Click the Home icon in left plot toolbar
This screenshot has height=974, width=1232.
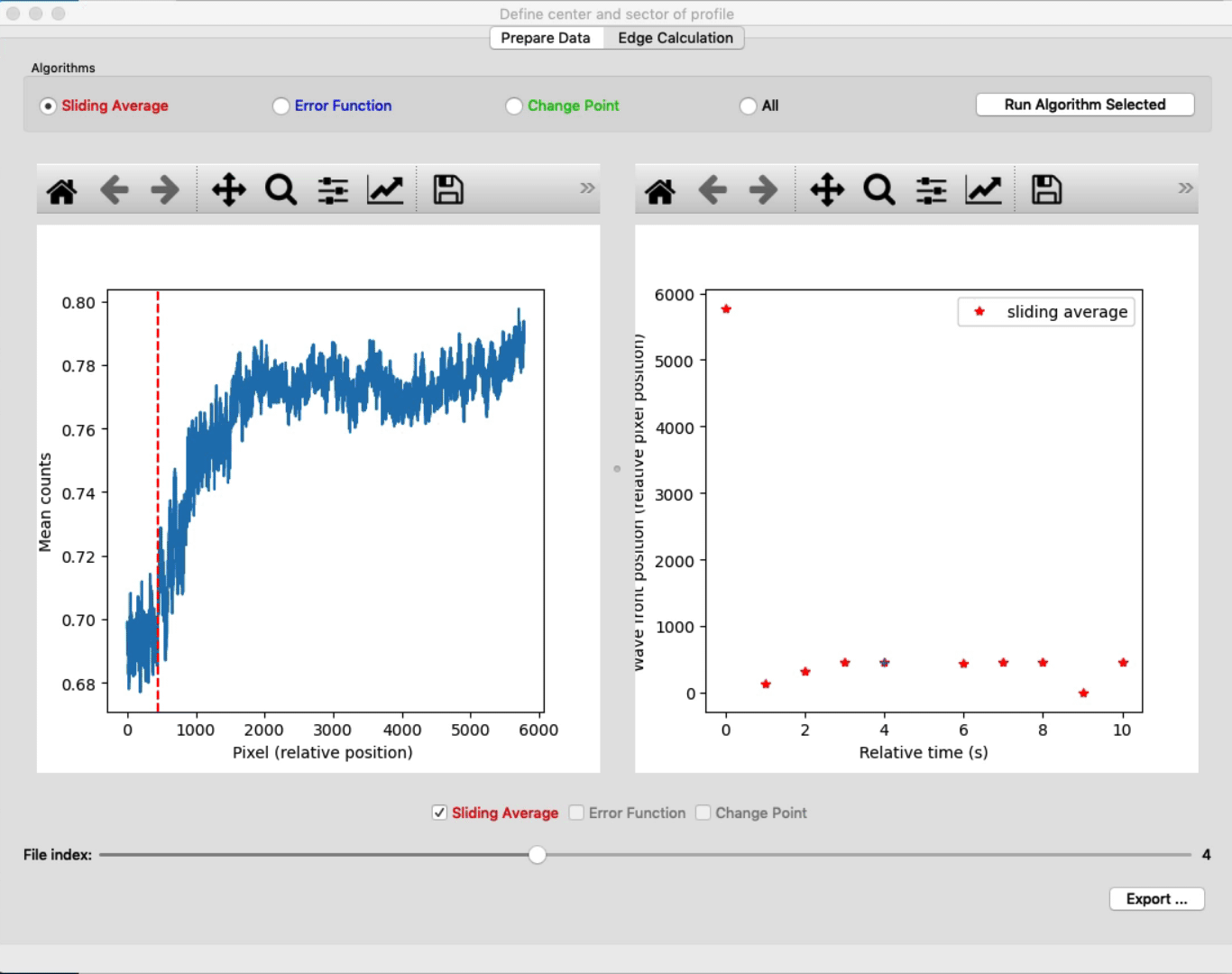(62, 190)
